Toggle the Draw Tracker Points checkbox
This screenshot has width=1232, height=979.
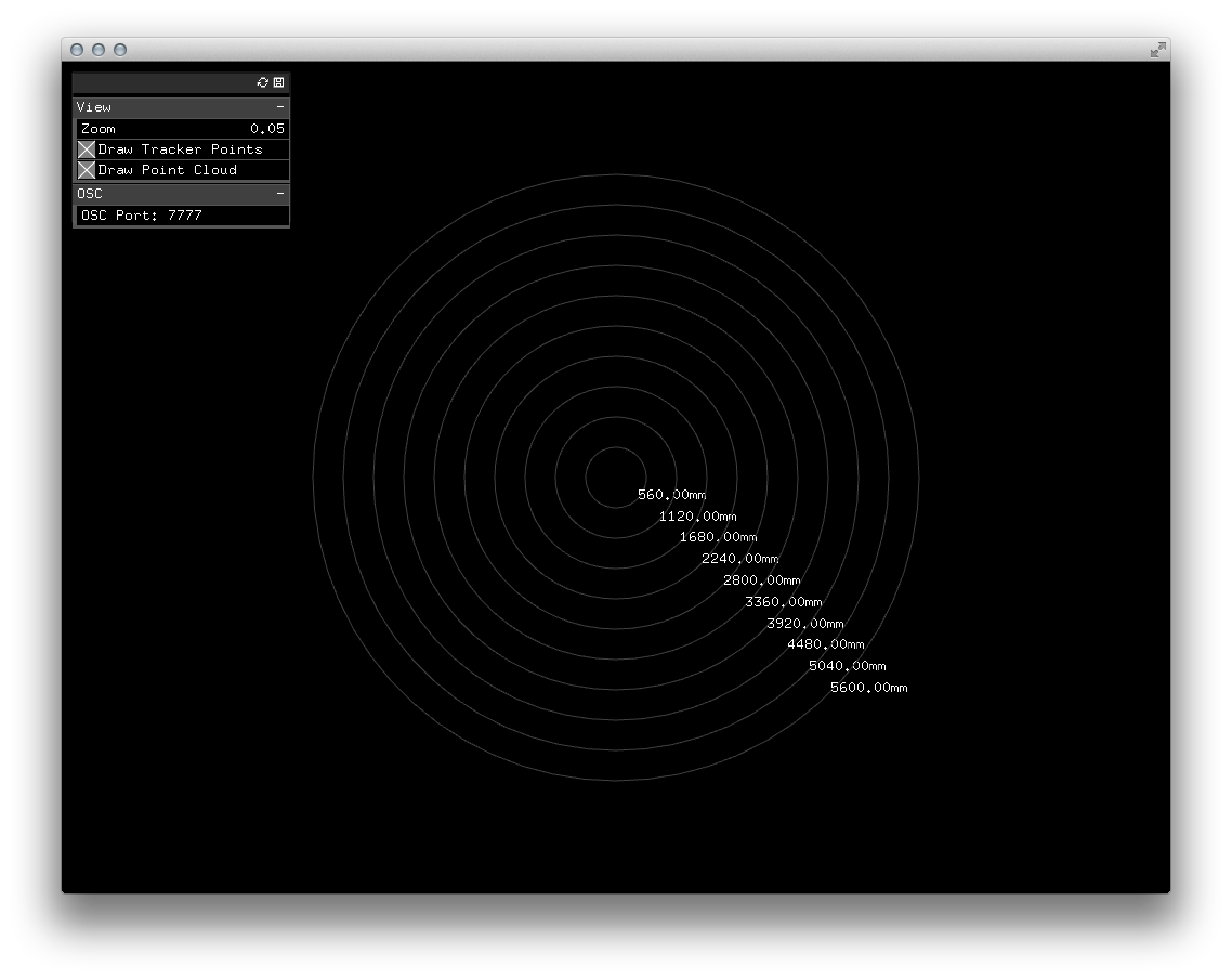click(x=86, y=150)
